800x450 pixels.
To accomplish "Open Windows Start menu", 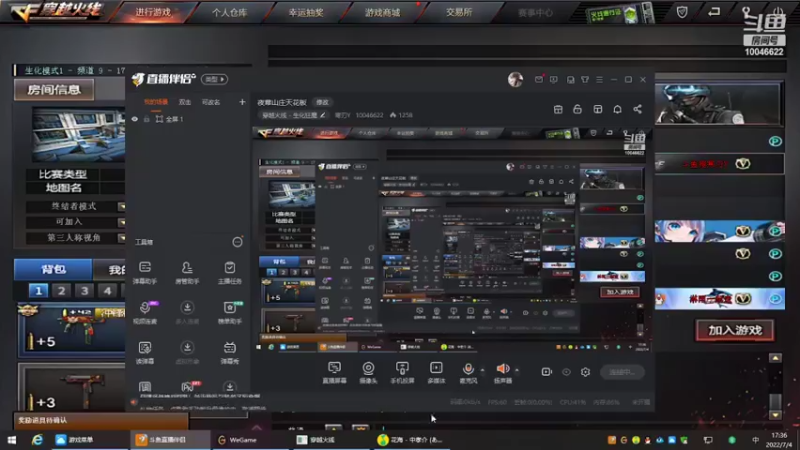I will (11, 439).
